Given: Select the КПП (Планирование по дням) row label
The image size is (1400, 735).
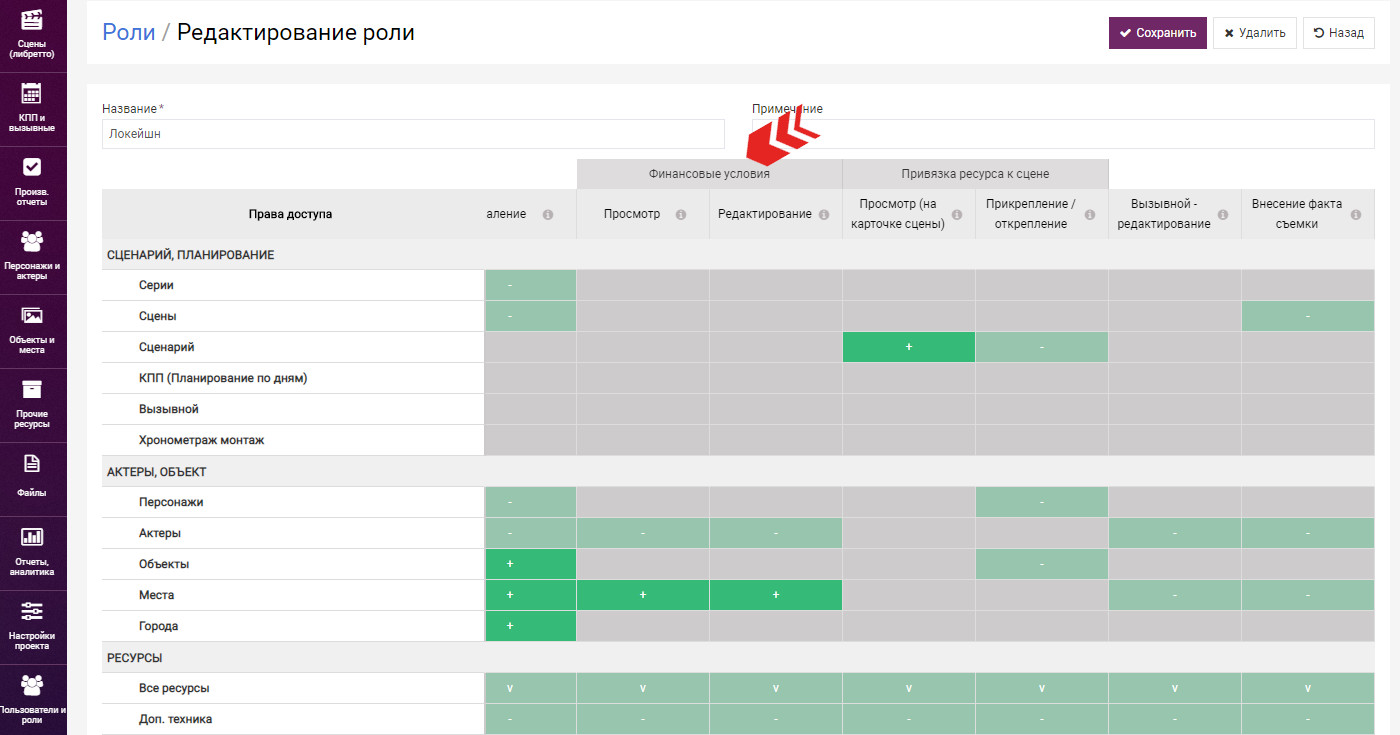Looking at the screenshot, I should [x=222, y=378].
